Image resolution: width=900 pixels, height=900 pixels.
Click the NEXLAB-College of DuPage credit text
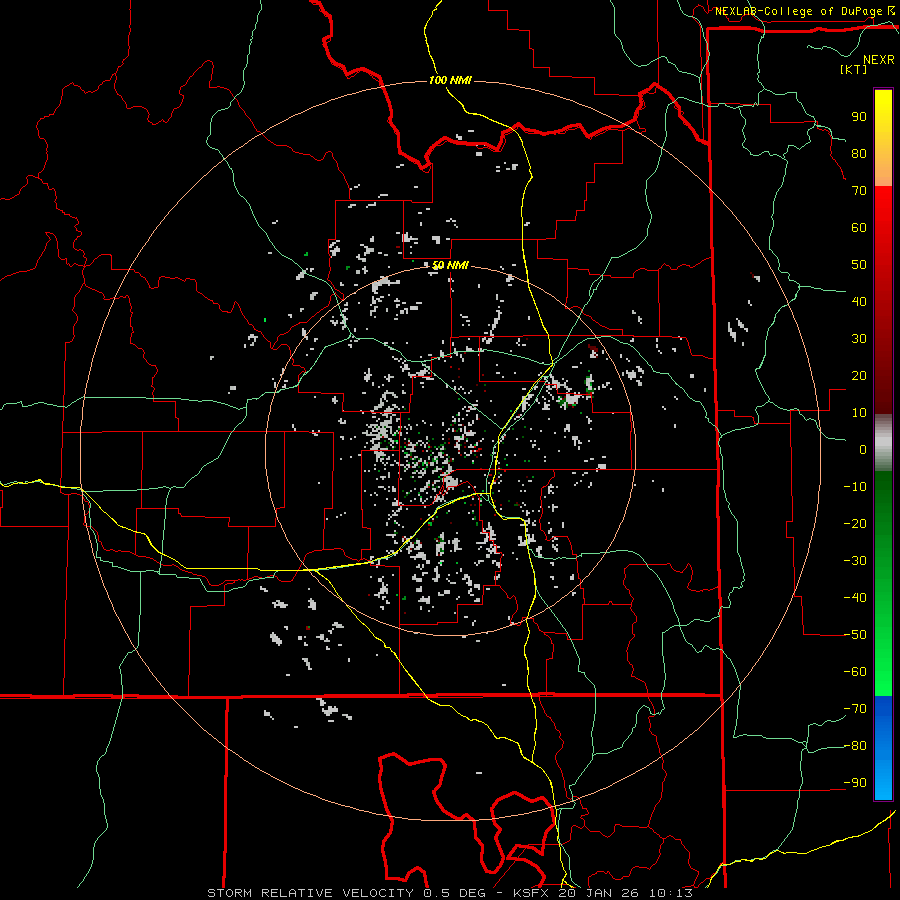[799, 11]
